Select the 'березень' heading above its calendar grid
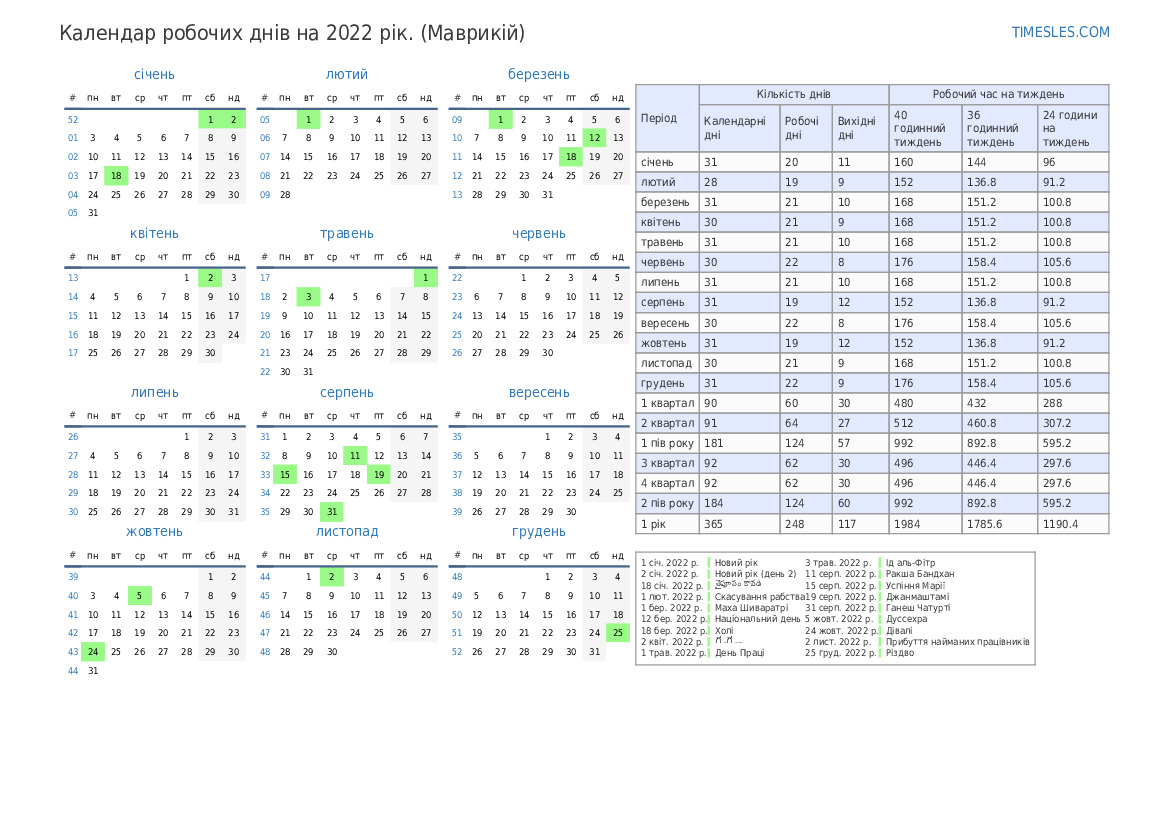This screenshot has height=827, width=1169. point(539,75)
